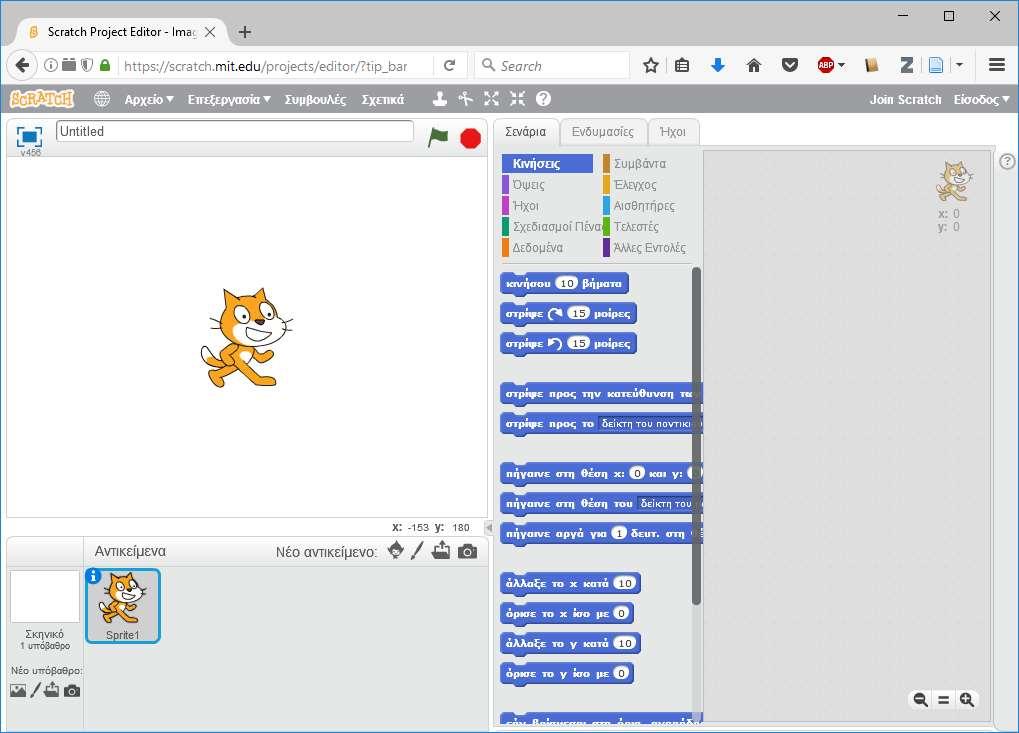Open the Αρχείο menu
Screen dimensions: 1019x733
[149, 99]
